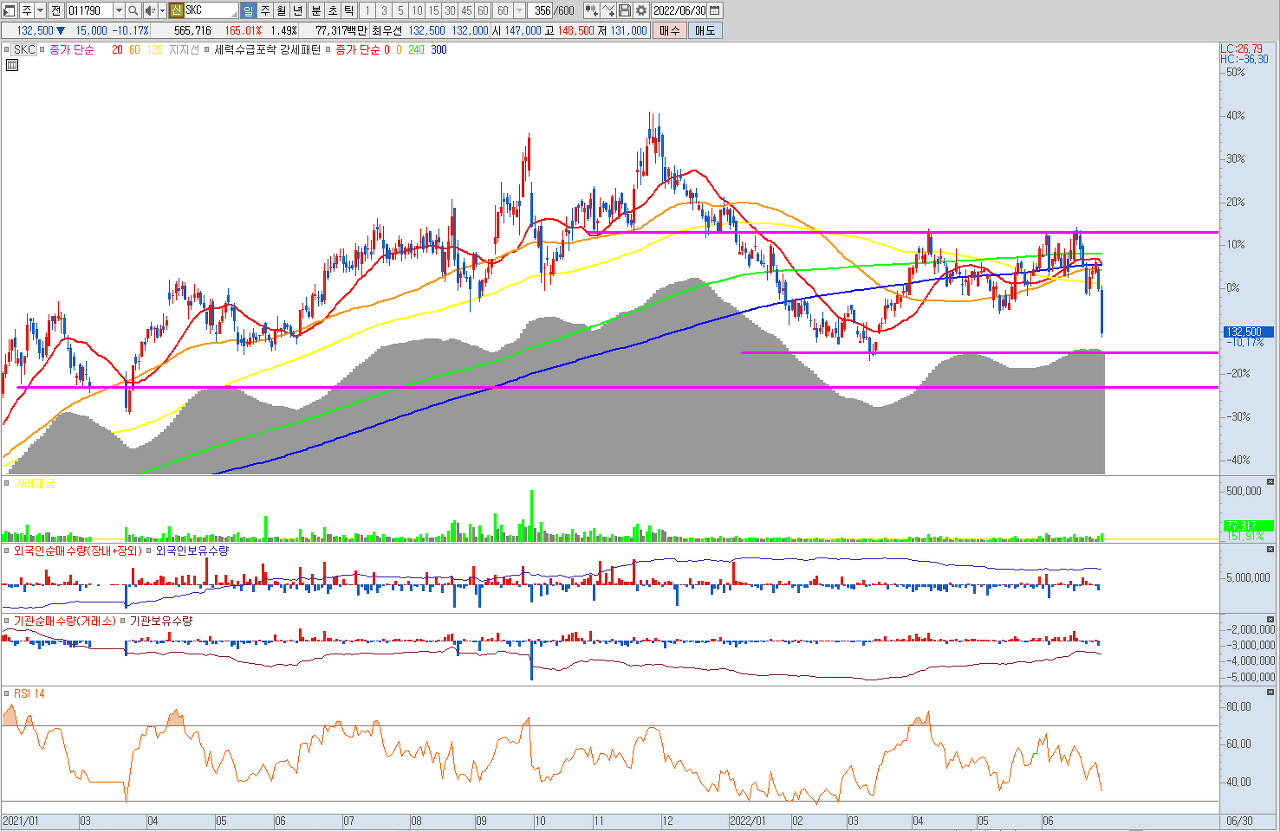Toggle the 기관보유수량 indicator marker
The height and width of the screenshot is (831, 1280).
(x=122, y=620)
